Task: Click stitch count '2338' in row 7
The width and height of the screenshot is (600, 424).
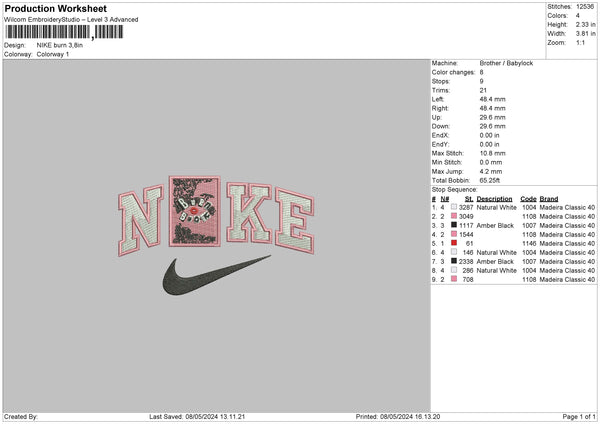Action: tap(466, 261)
